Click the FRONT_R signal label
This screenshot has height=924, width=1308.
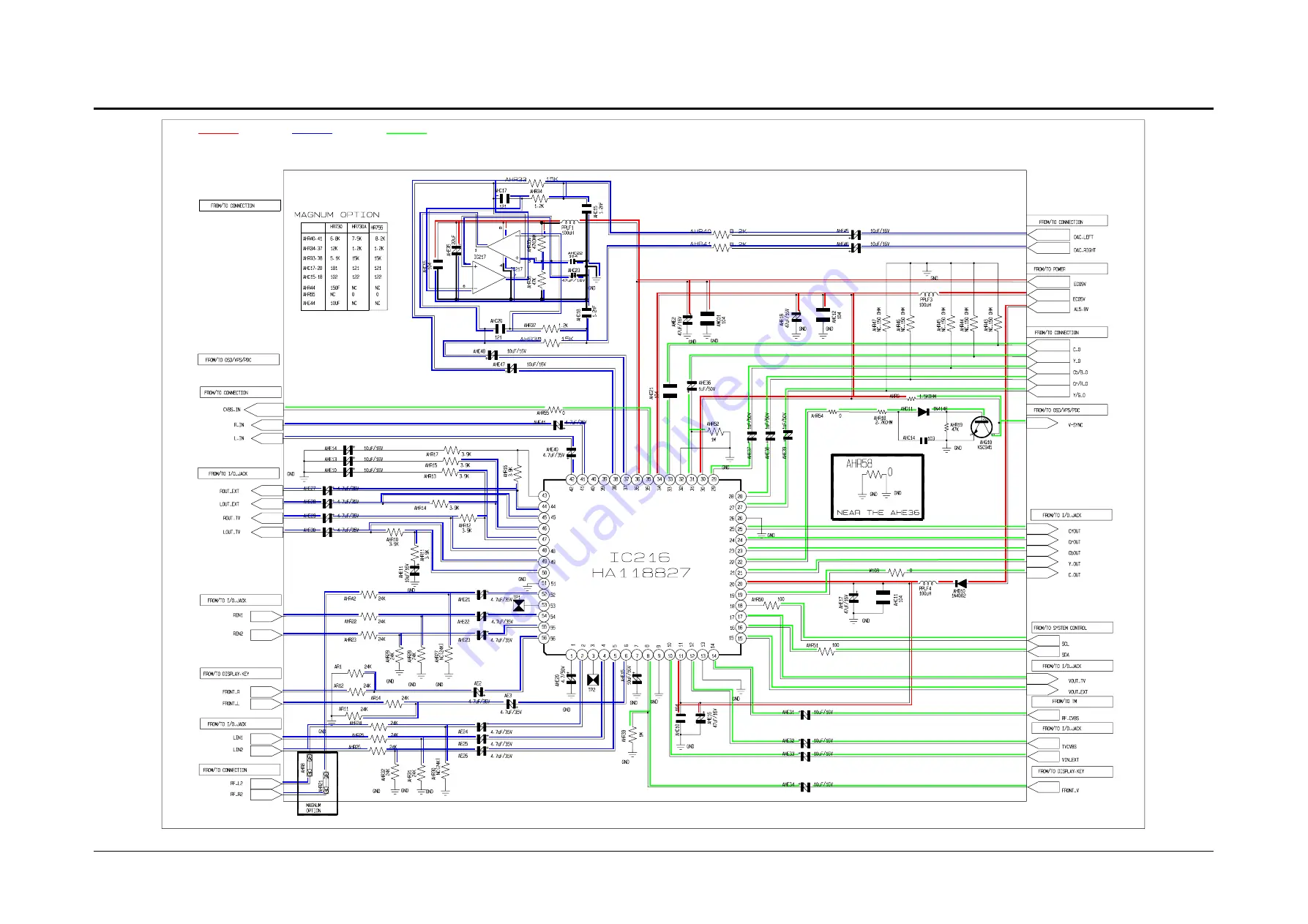(231, 691)
